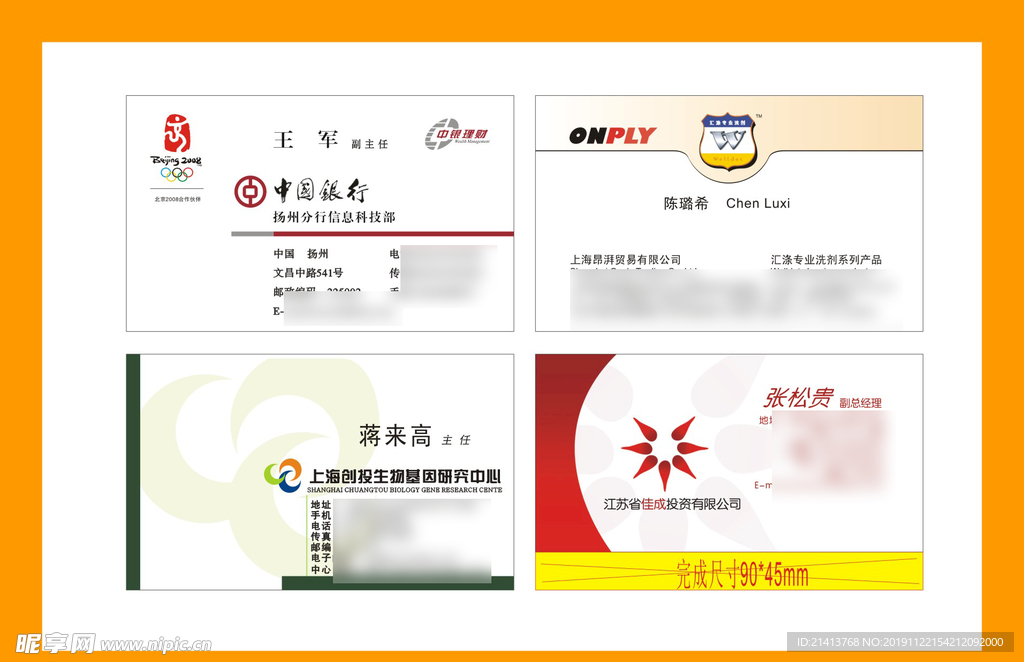The height and width of the screenshot is (662, 1024).
Task: Click the blue shield W badge
Action: (x=729, y=141)
